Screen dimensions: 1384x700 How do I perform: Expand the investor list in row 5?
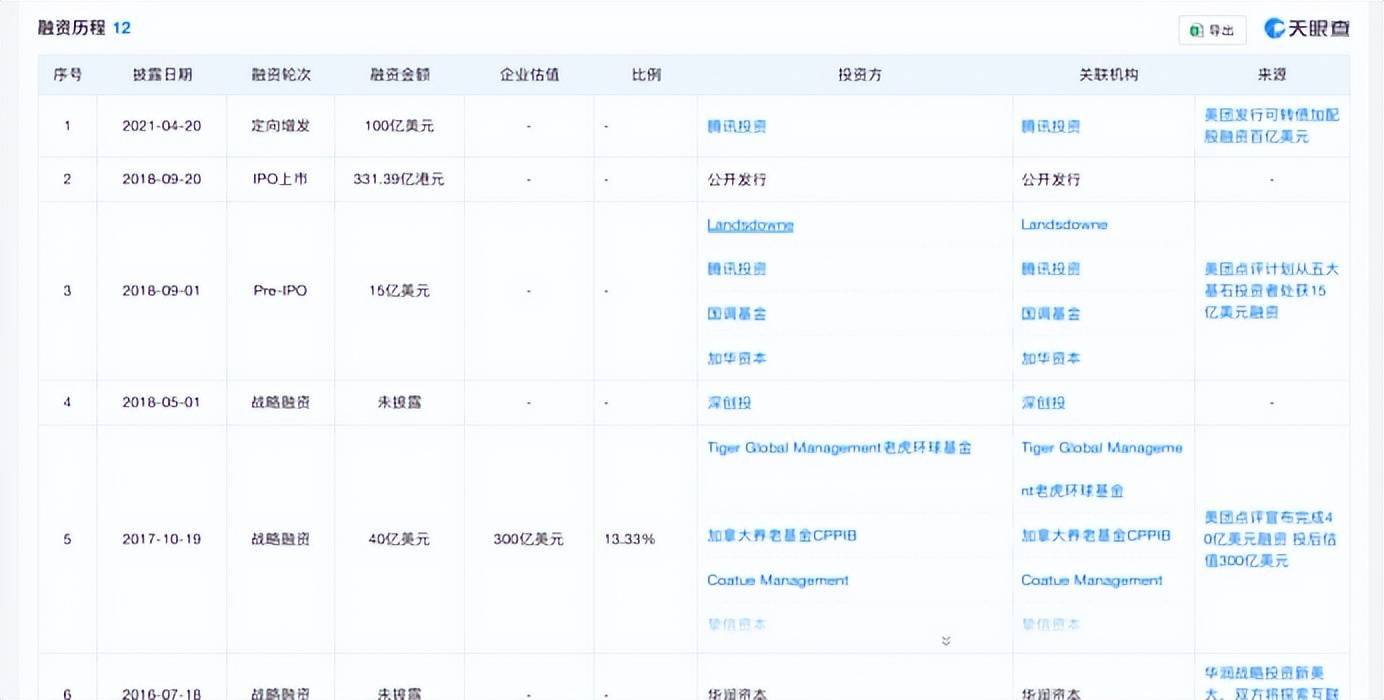click(x=945, y=640)
